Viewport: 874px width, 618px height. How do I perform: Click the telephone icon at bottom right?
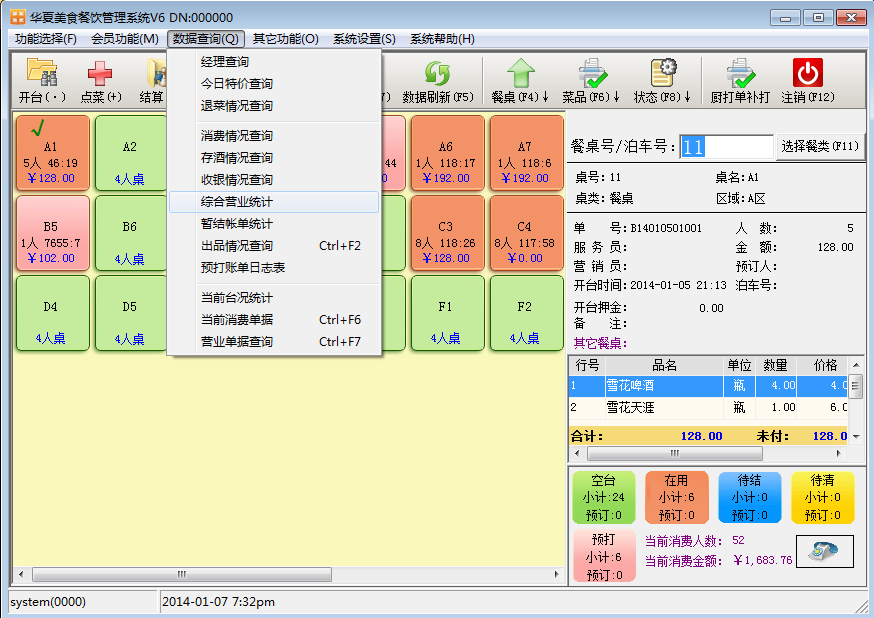pyautogui.click(x=824, y=551)
